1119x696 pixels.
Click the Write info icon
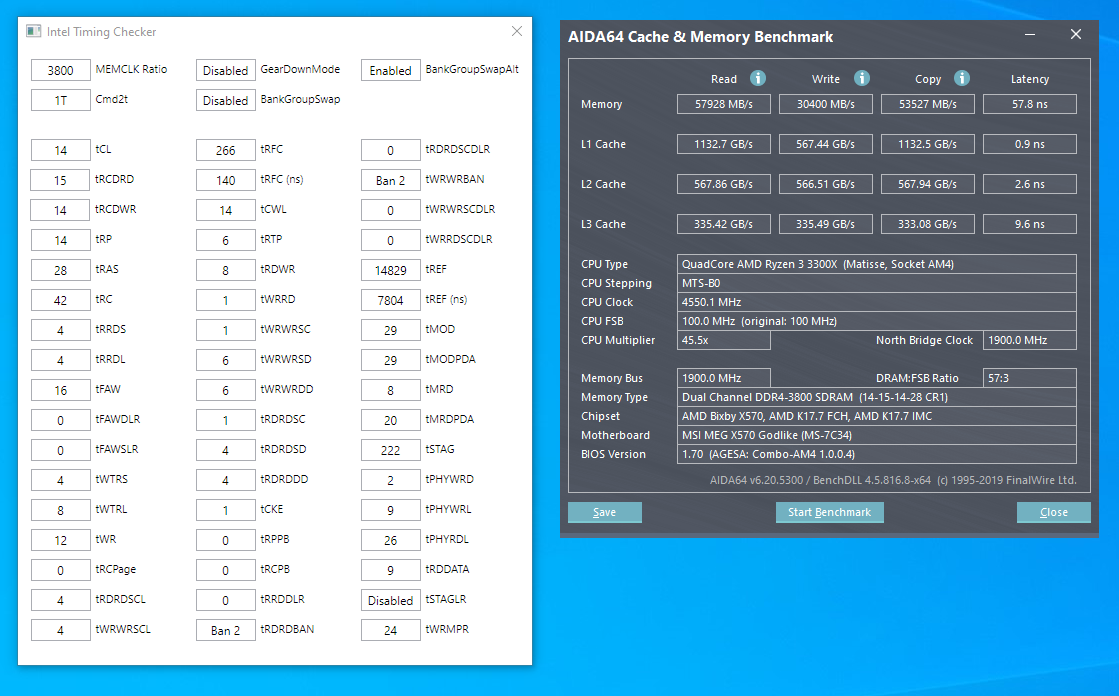click(862, 78)
